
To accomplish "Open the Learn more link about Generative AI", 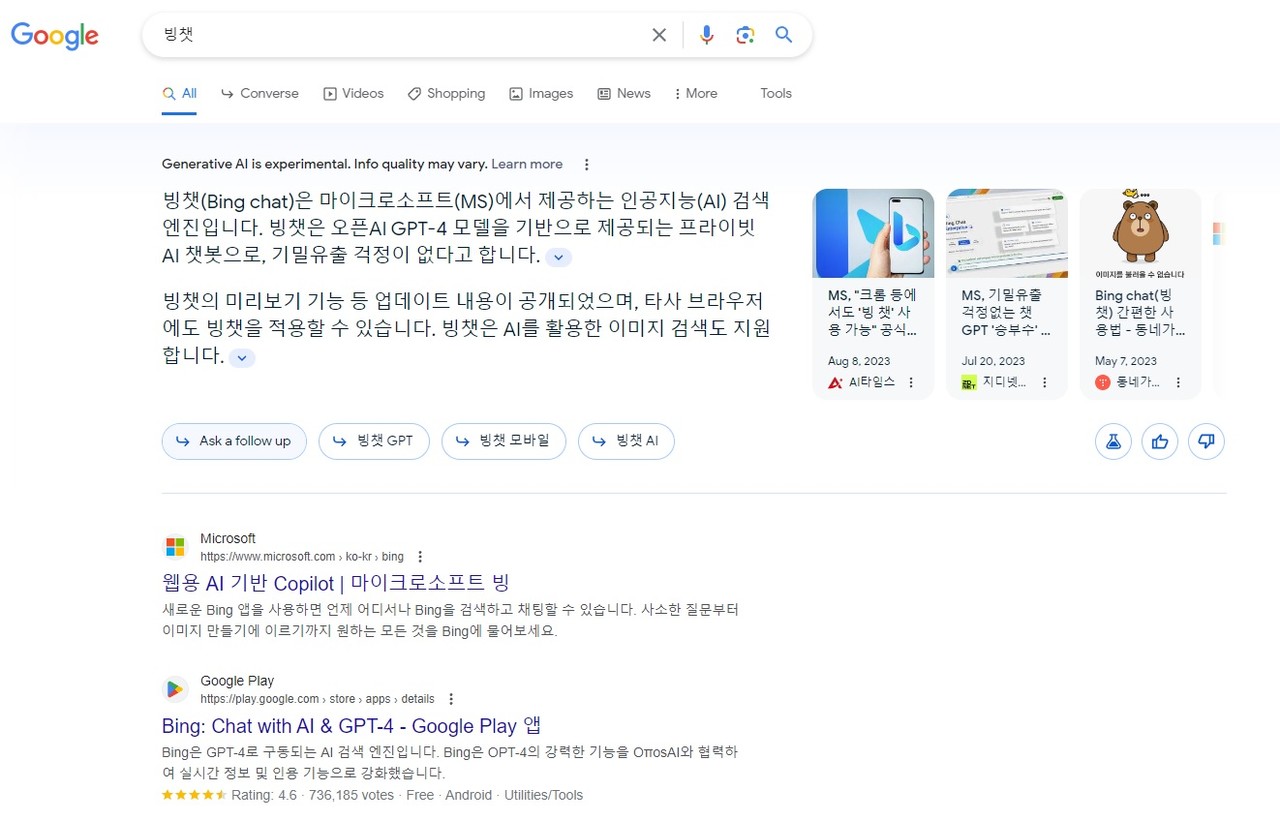I will (527, 164).
